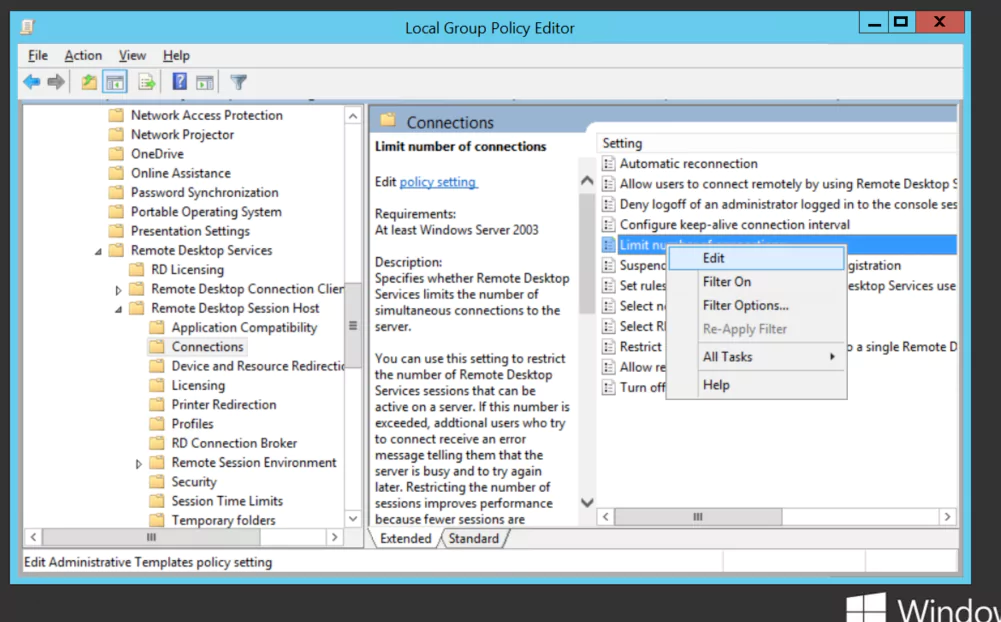Select the Application Compatibility folder
The height and width of the screenshot is (622, 1001).
click(245, 328)
